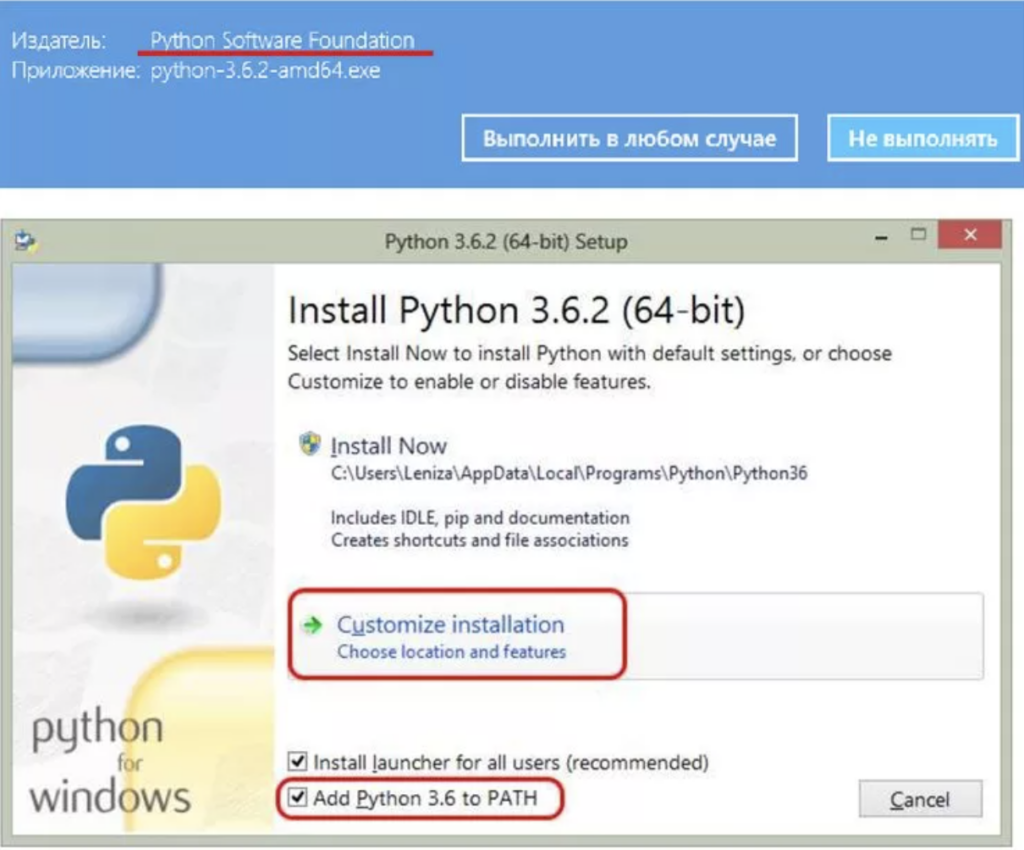Click Install Now option
The width and height of the screenshot is (1024, 850).
click(388, 446)
